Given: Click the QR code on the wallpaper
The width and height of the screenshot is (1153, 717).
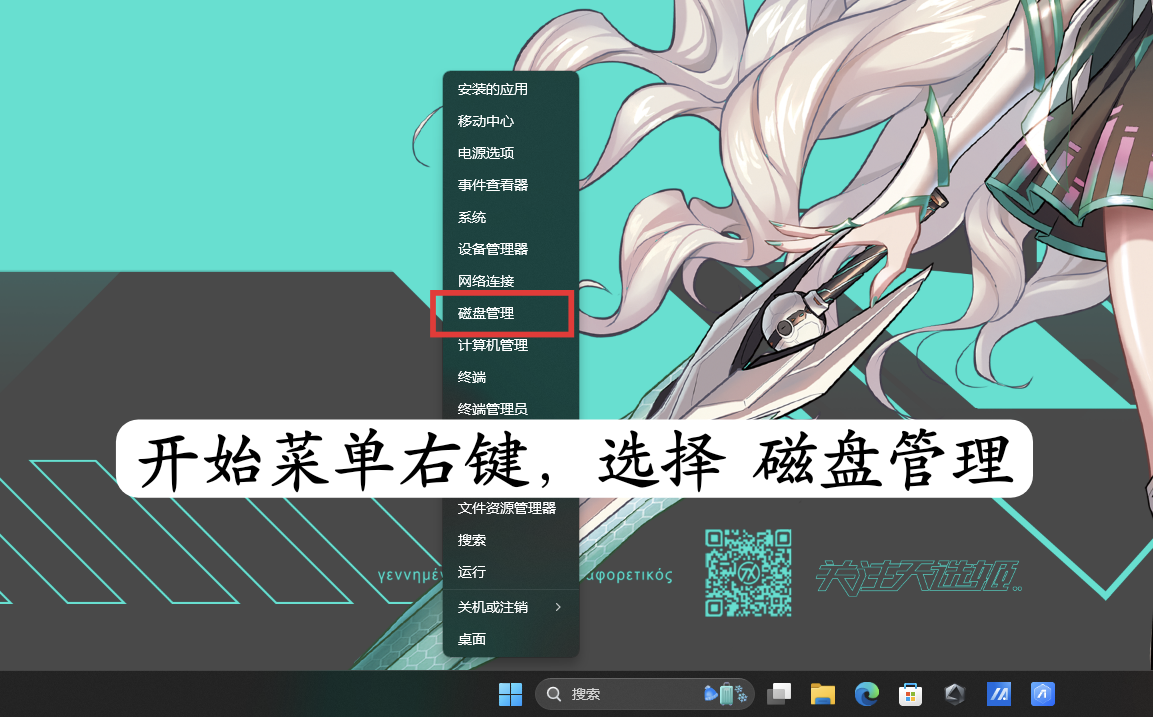Looking at the screenshot, I should coord(748,574).
